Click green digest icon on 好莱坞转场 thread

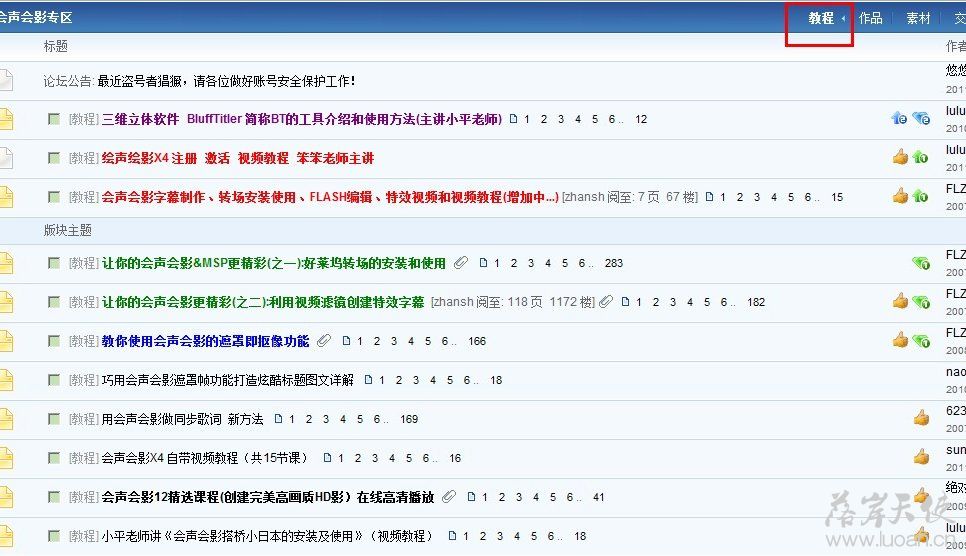coord(921,263)
